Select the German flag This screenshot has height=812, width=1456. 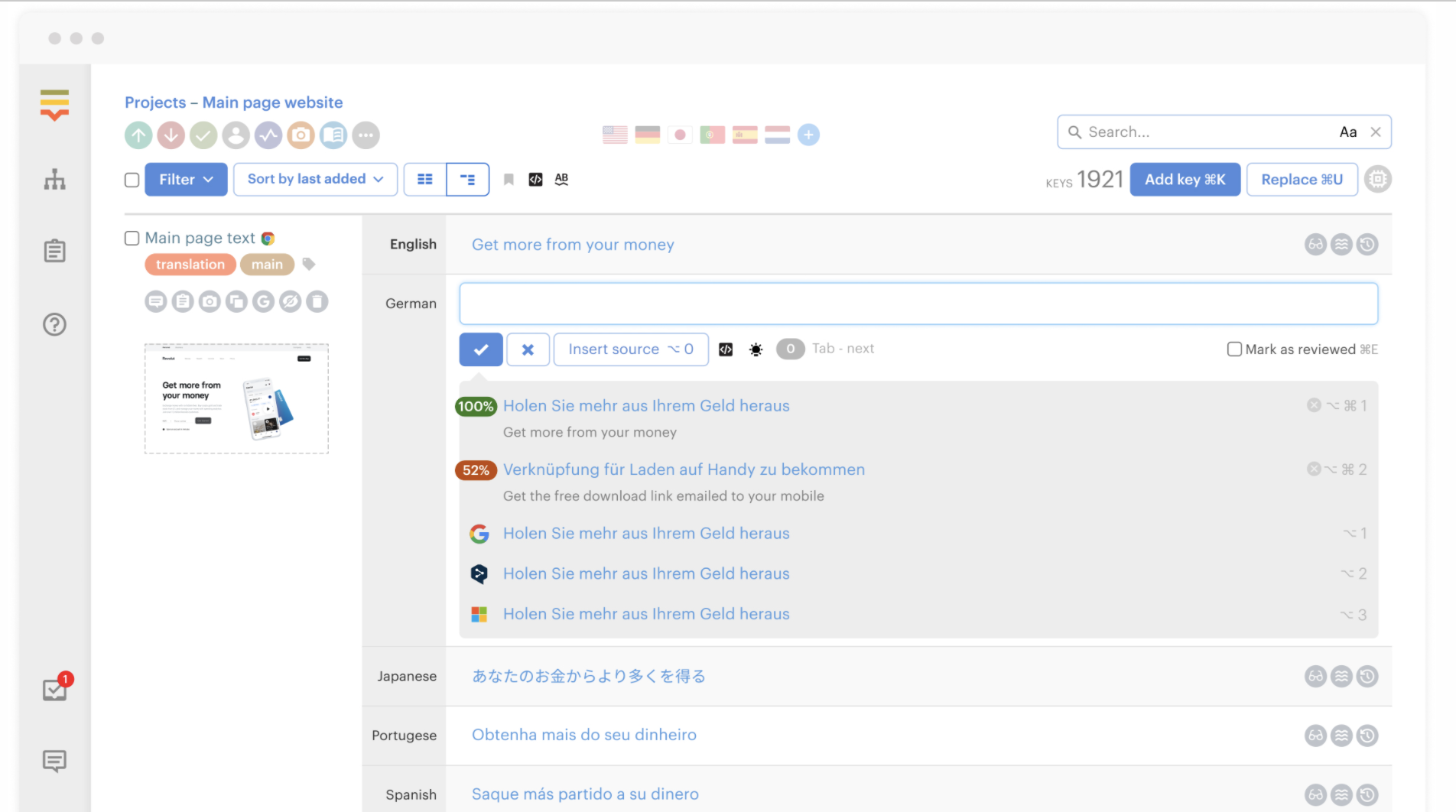click(x=648, y=135)
